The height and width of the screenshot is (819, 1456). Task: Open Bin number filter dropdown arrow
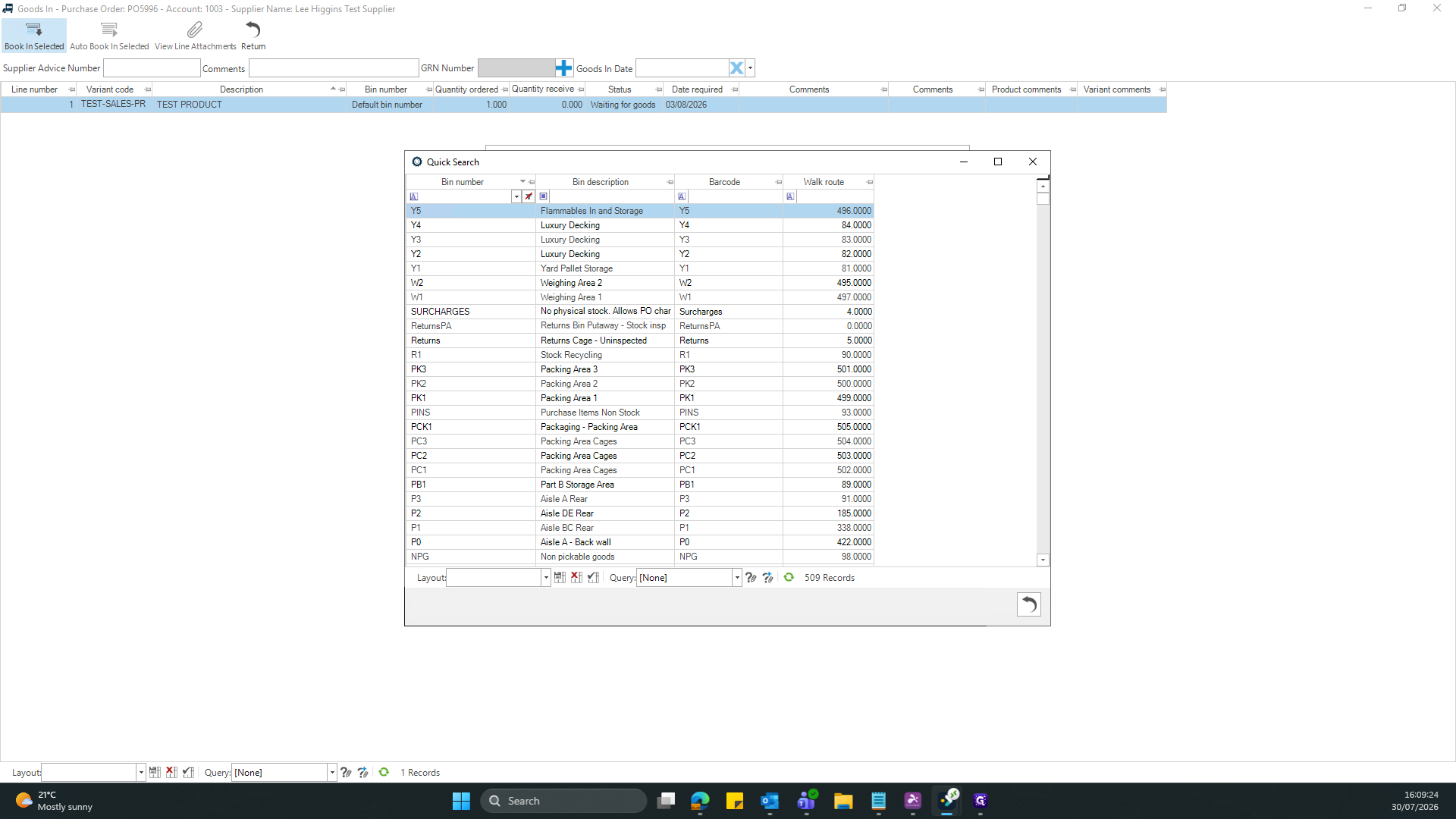pyautogui.click(x=516, y=196)
